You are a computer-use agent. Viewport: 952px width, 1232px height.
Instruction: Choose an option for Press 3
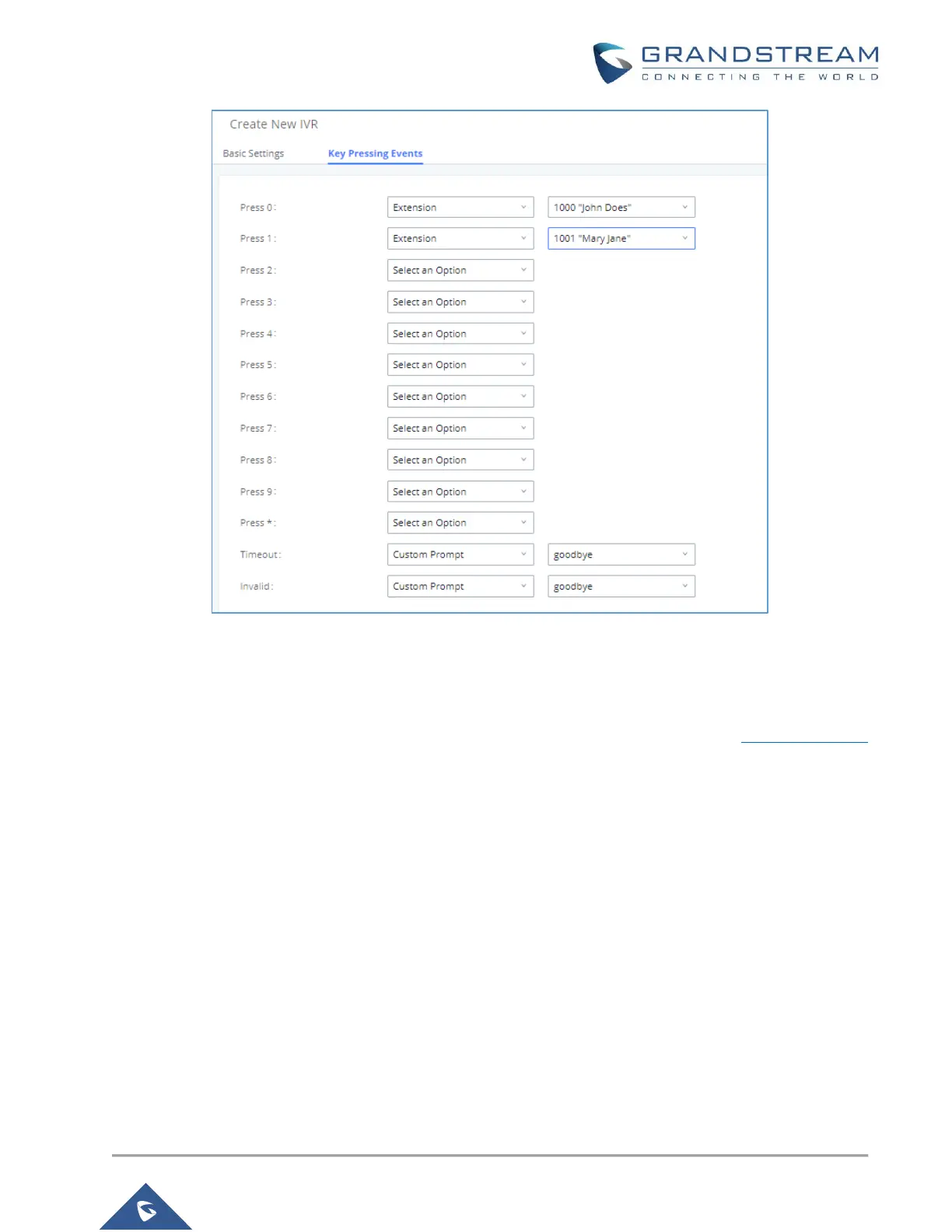click(x=460, y=302)
